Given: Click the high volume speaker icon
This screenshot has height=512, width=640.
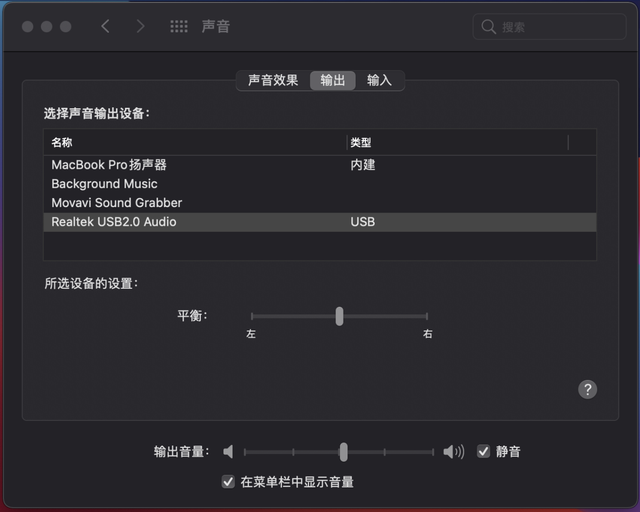Looking at the screenshot, I should tap(454, 452).
